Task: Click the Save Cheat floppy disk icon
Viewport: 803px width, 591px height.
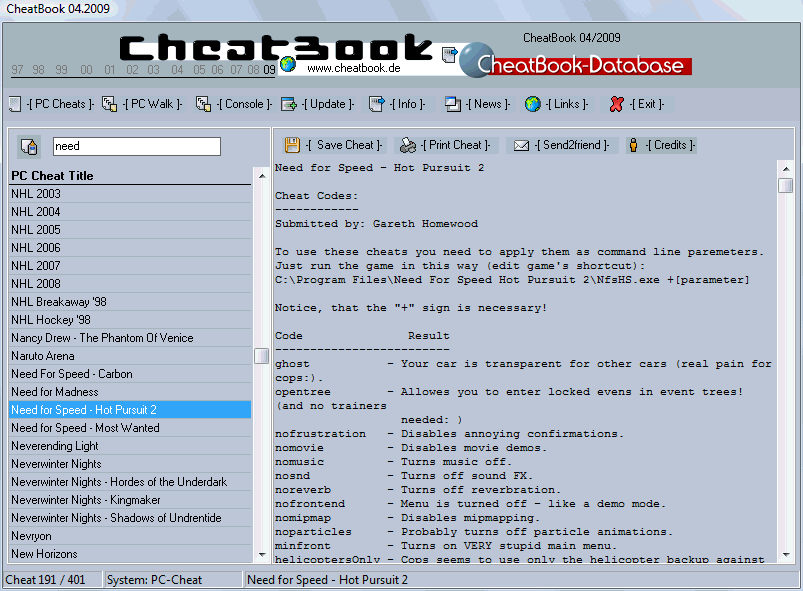Action: click(292, 145)
